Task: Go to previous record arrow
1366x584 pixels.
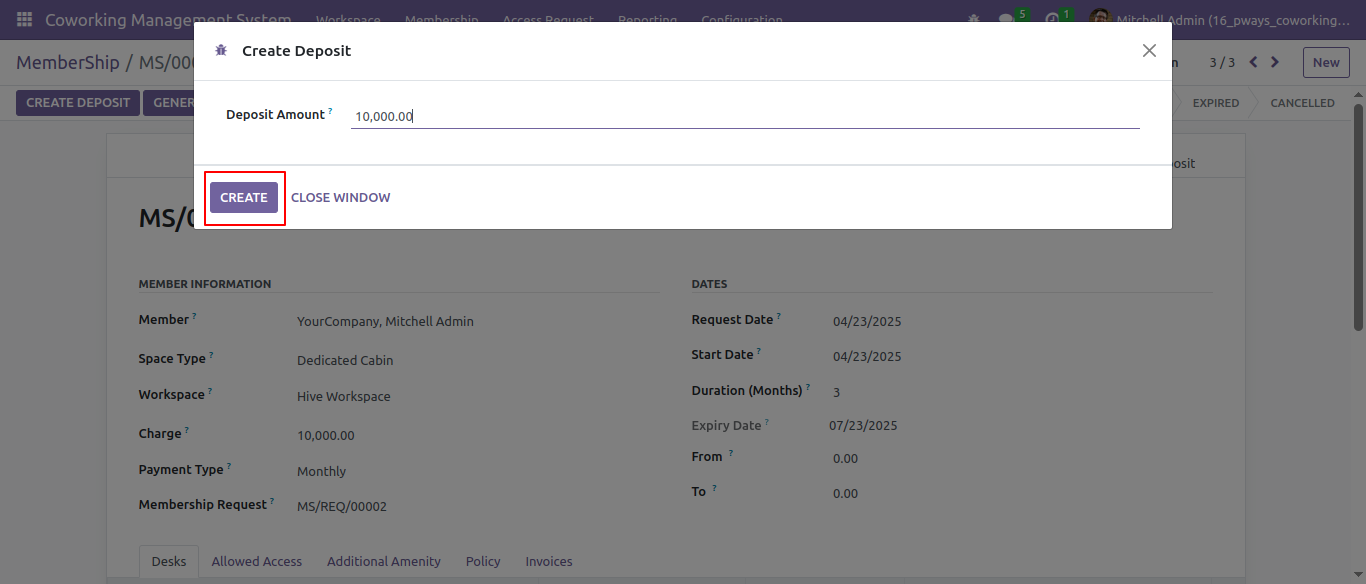Action: pyautogui.click(x=1253, y=62)
